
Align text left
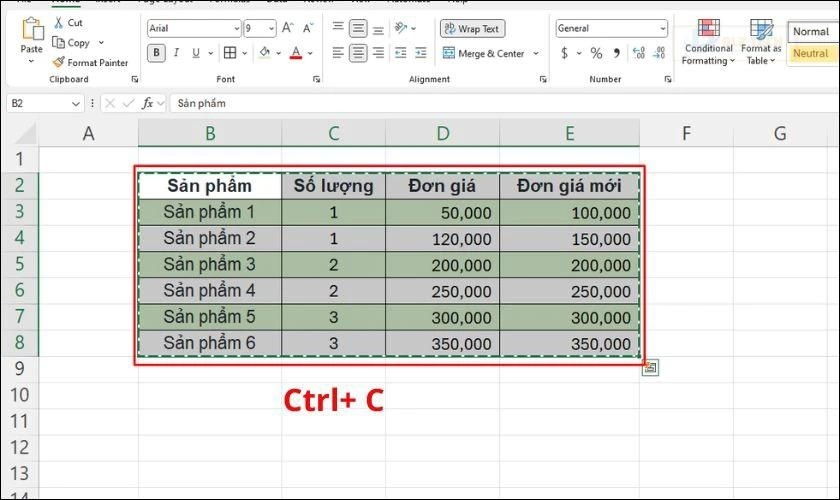[x=338, y=53]
